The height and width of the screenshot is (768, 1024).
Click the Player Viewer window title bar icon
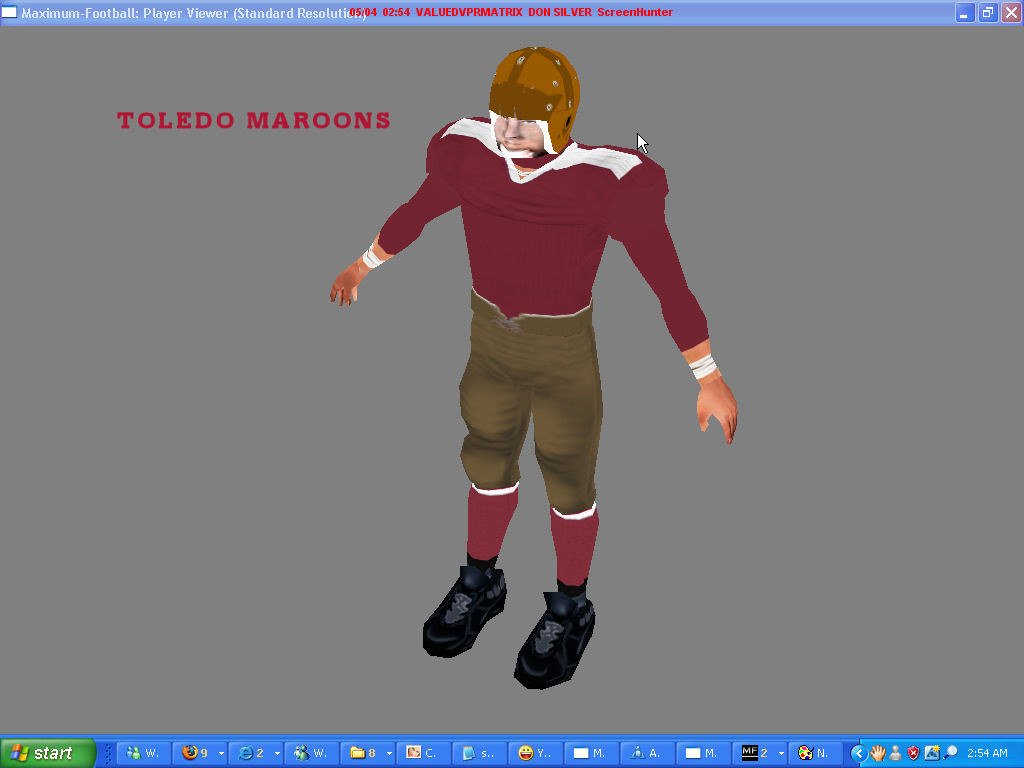tap(10, 12)
